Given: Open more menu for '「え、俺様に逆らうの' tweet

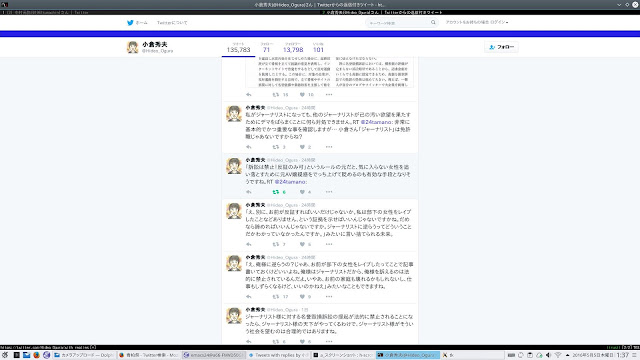Looking at the screenshot, I should [x=329, y=296].
